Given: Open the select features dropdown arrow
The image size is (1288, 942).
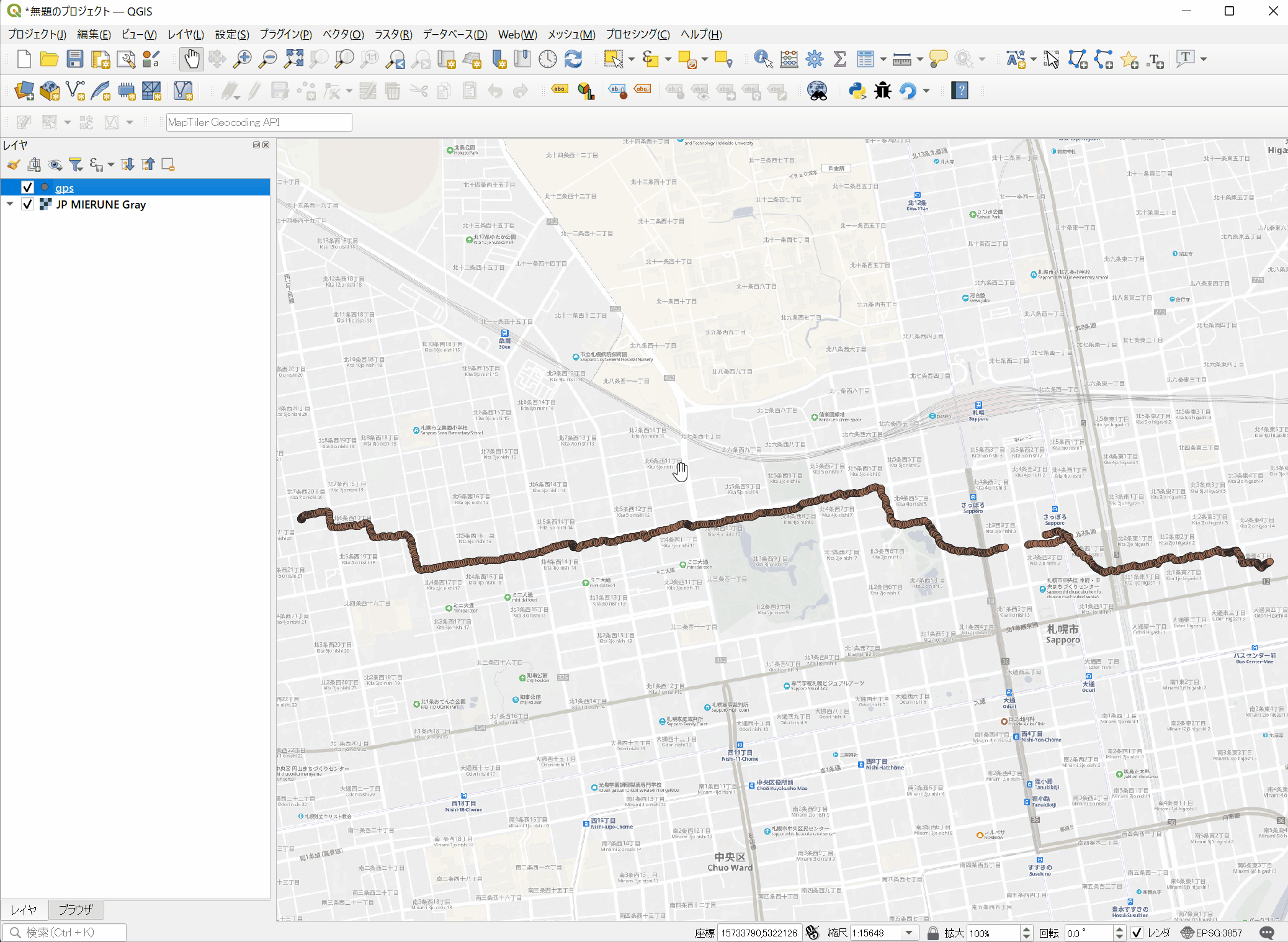Looking at the screenshot, I should [631, 59].
